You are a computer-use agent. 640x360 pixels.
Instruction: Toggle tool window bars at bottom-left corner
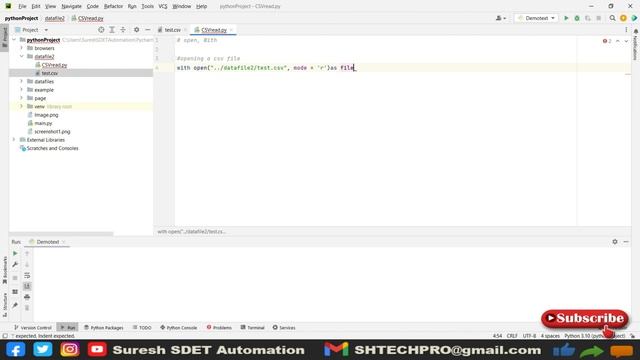click(x=5, y=336)
